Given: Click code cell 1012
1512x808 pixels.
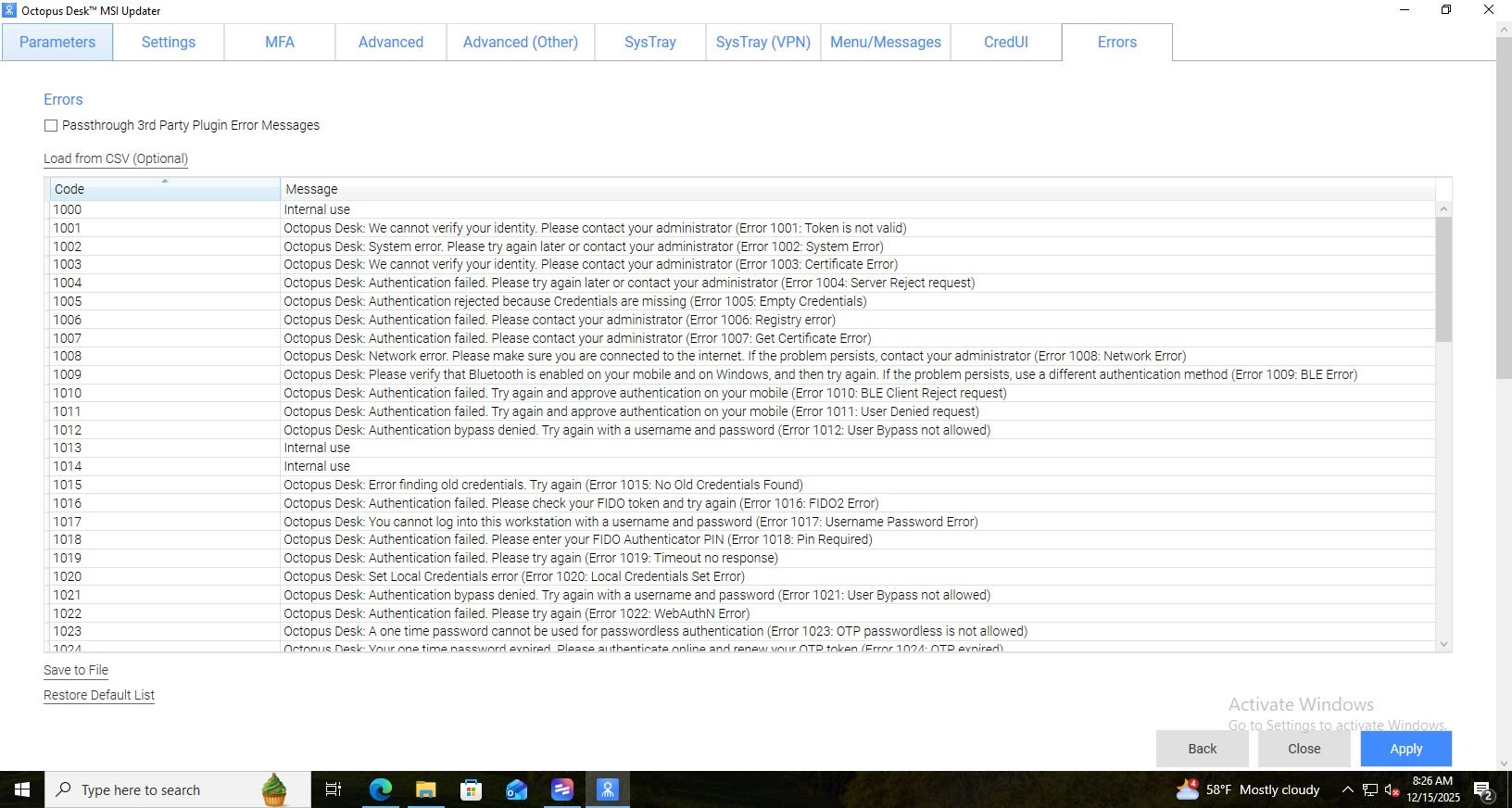Looking at the screenshot, I should click(x=165, y=430).
